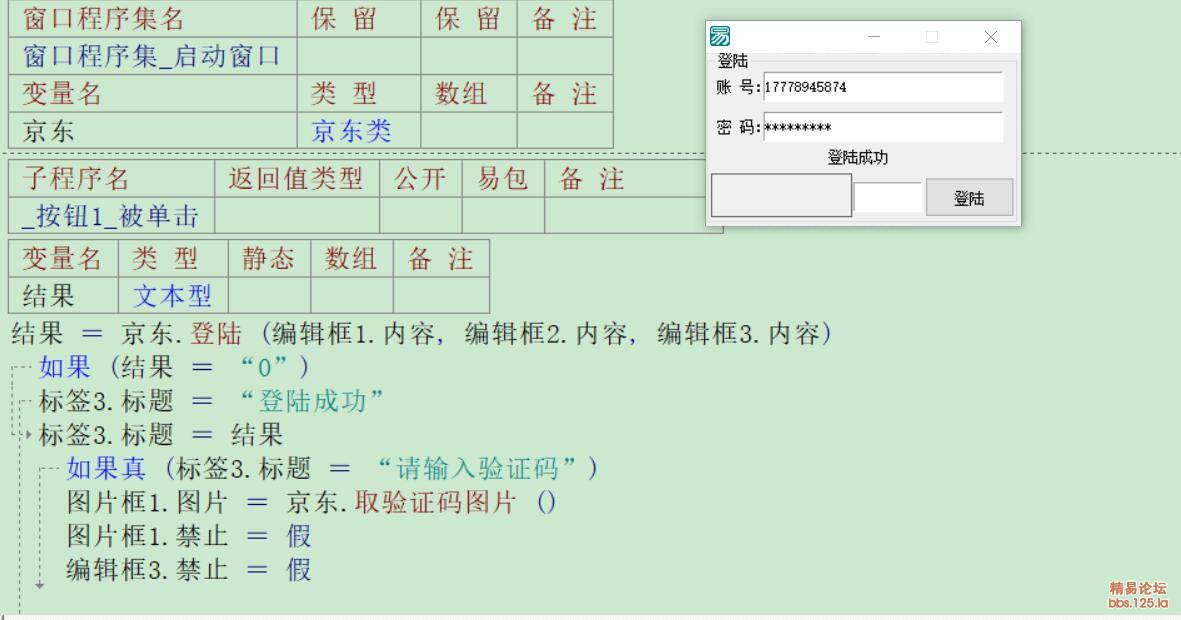Click the empty captcha picture box

(781, 196)
